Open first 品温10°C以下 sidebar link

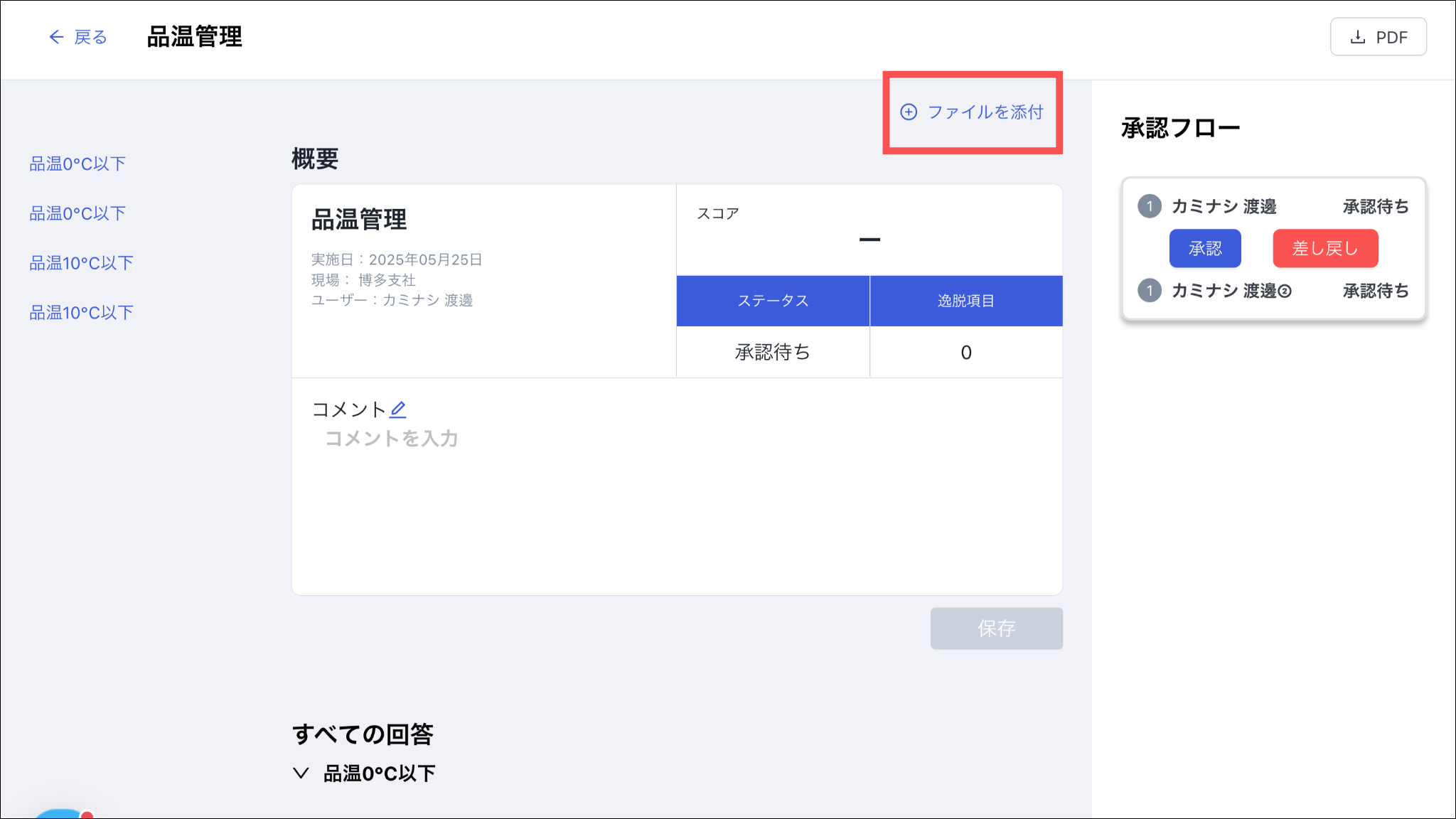coord(81,263)
